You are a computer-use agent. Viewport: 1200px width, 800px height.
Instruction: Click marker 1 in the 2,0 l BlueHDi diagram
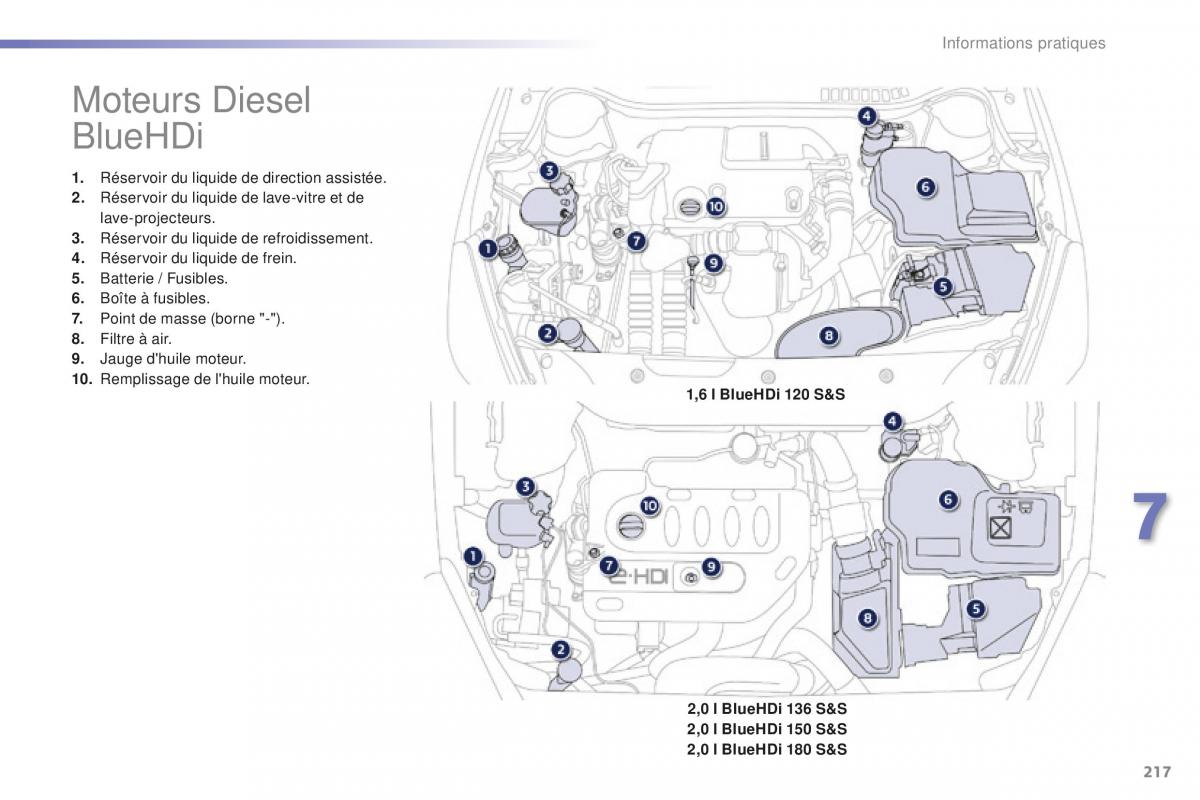coord(473,556)
